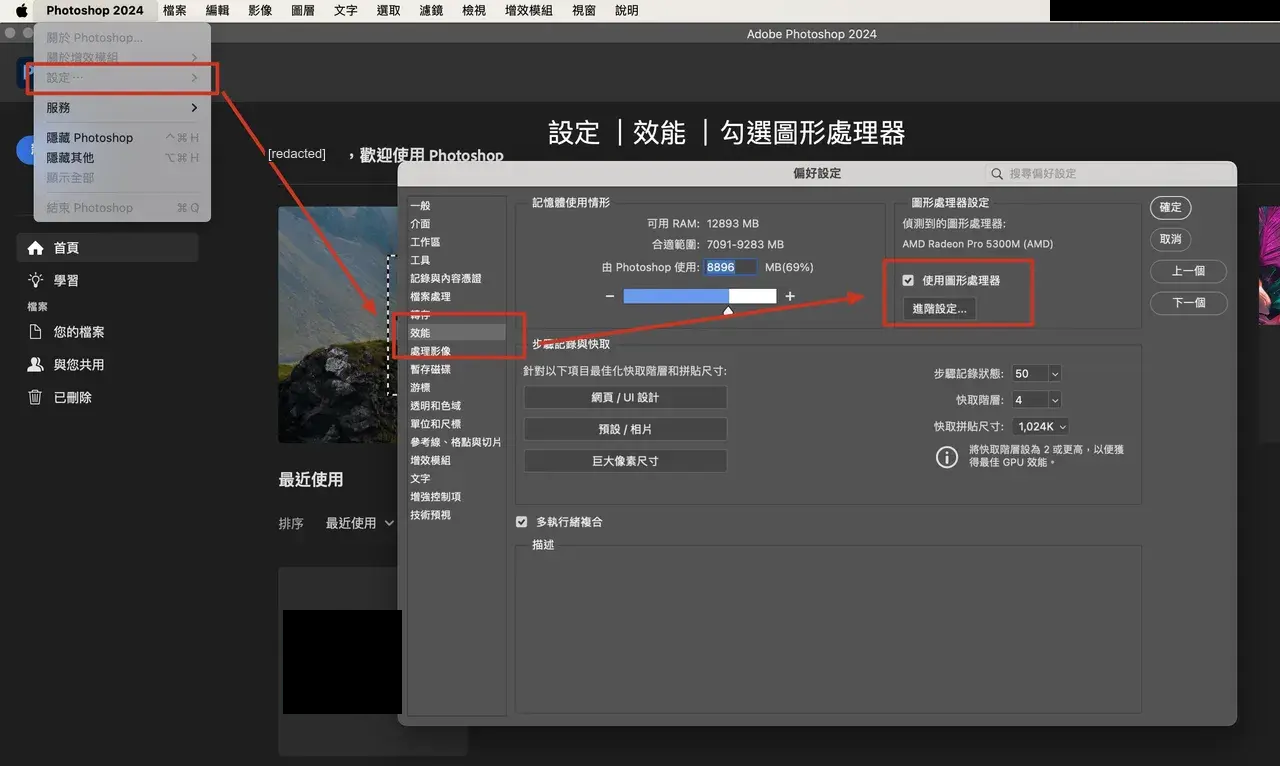Click the 已刪除 trash icon

coord(35,397)
